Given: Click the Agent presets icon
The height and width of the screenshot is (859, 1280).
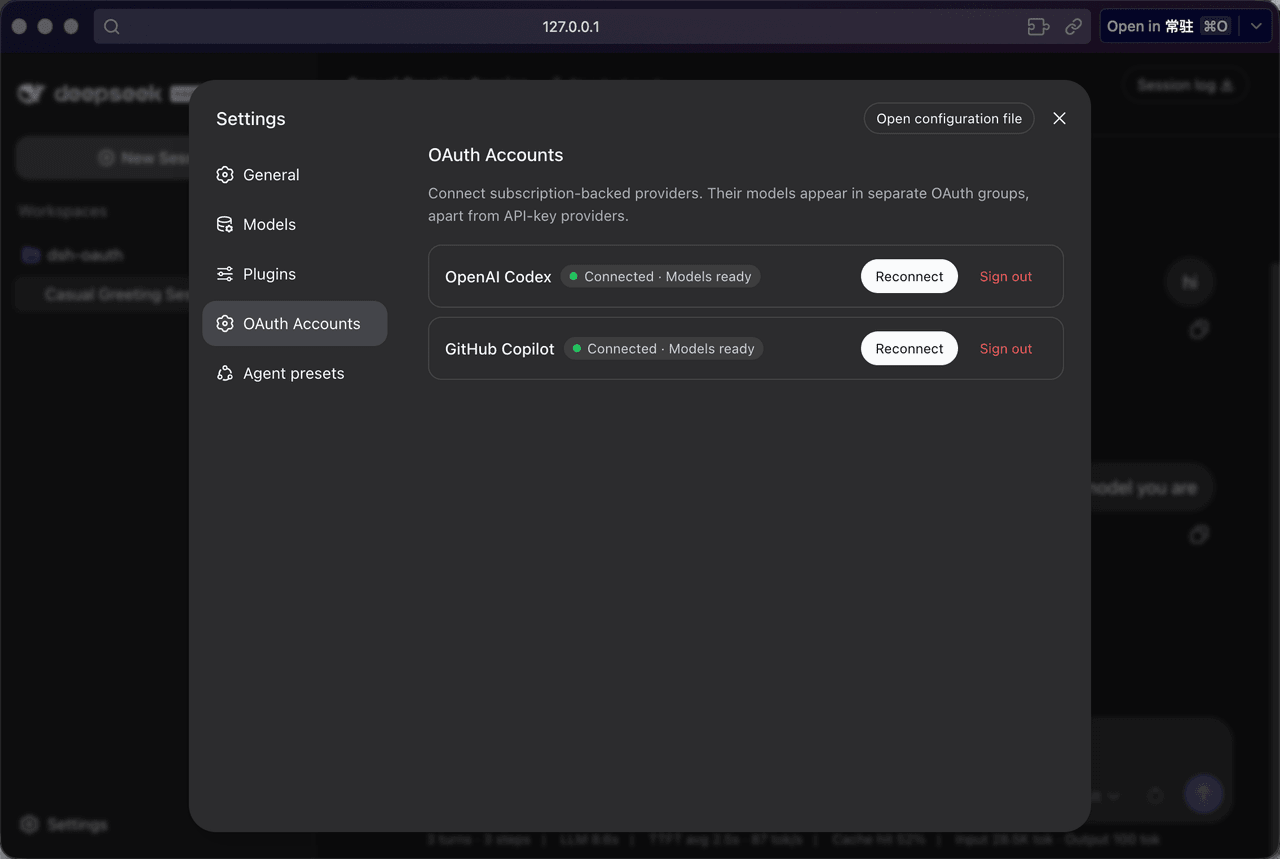Looking at the screenshot, I should pos(225,374).
